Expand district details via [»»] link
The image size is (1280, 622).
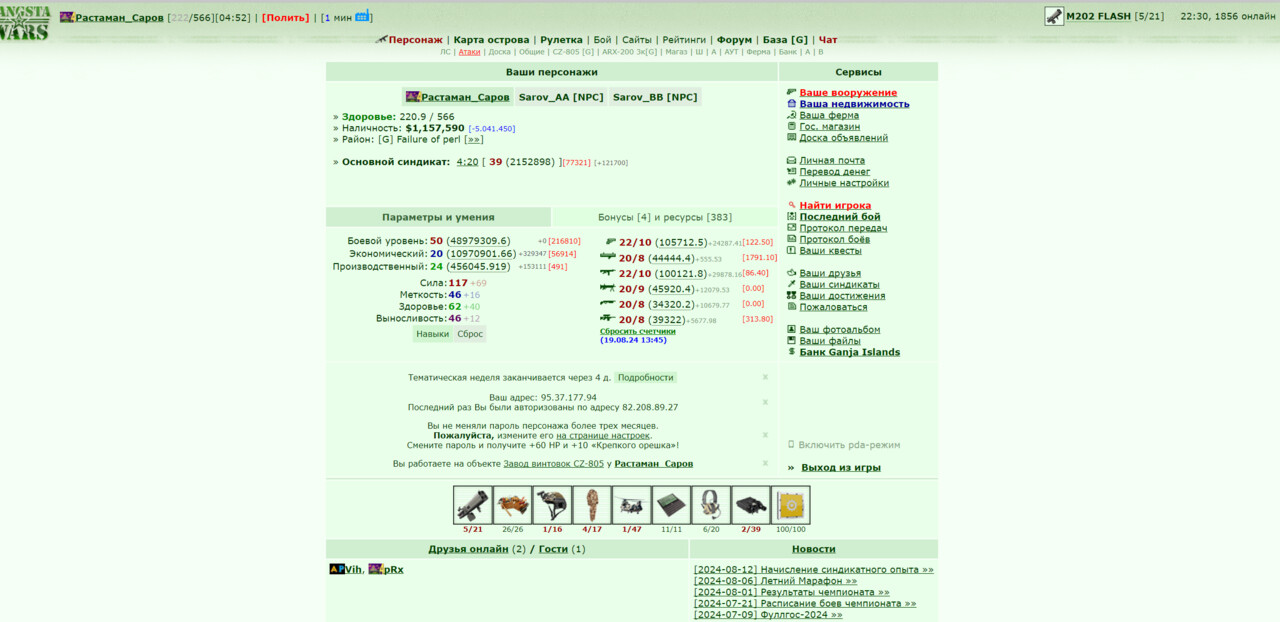(474, 140)
